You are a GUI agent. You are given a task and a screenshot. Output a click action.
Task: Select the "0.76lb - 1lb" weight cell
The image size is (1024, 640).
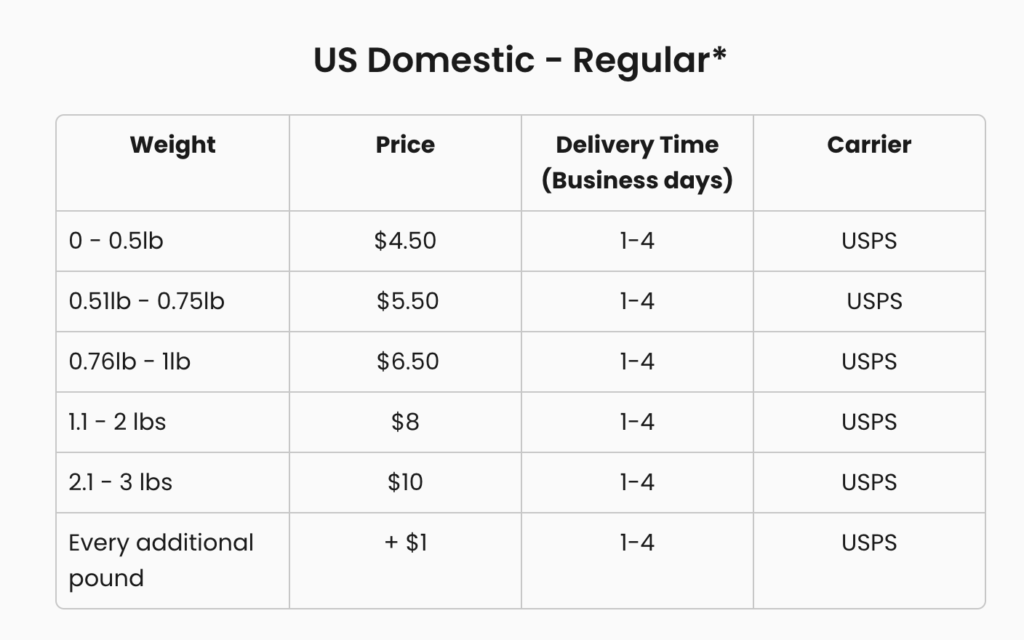coord(130,361)
